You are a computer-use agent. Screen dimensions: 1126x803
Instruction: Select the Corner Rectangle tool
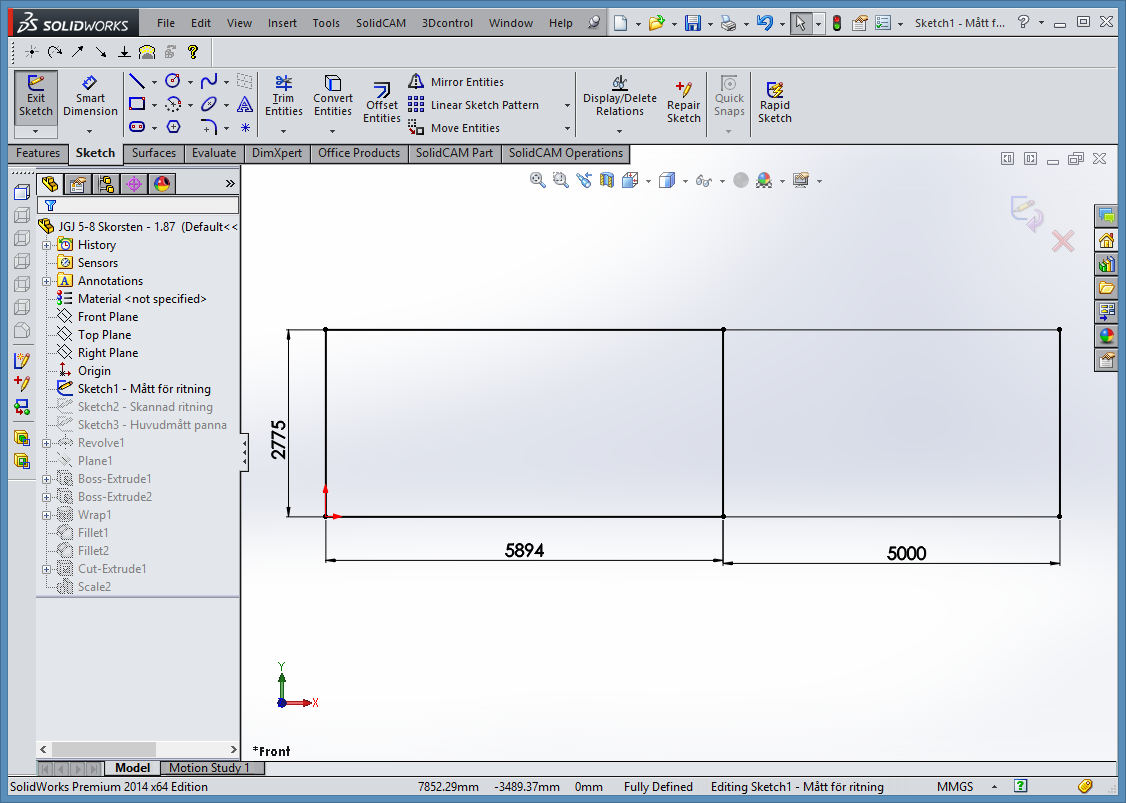137,105
